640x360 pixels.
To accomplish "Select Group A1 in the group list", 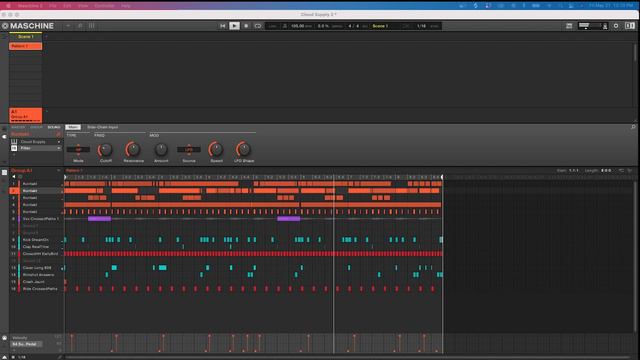I will [x=26, y=115].
